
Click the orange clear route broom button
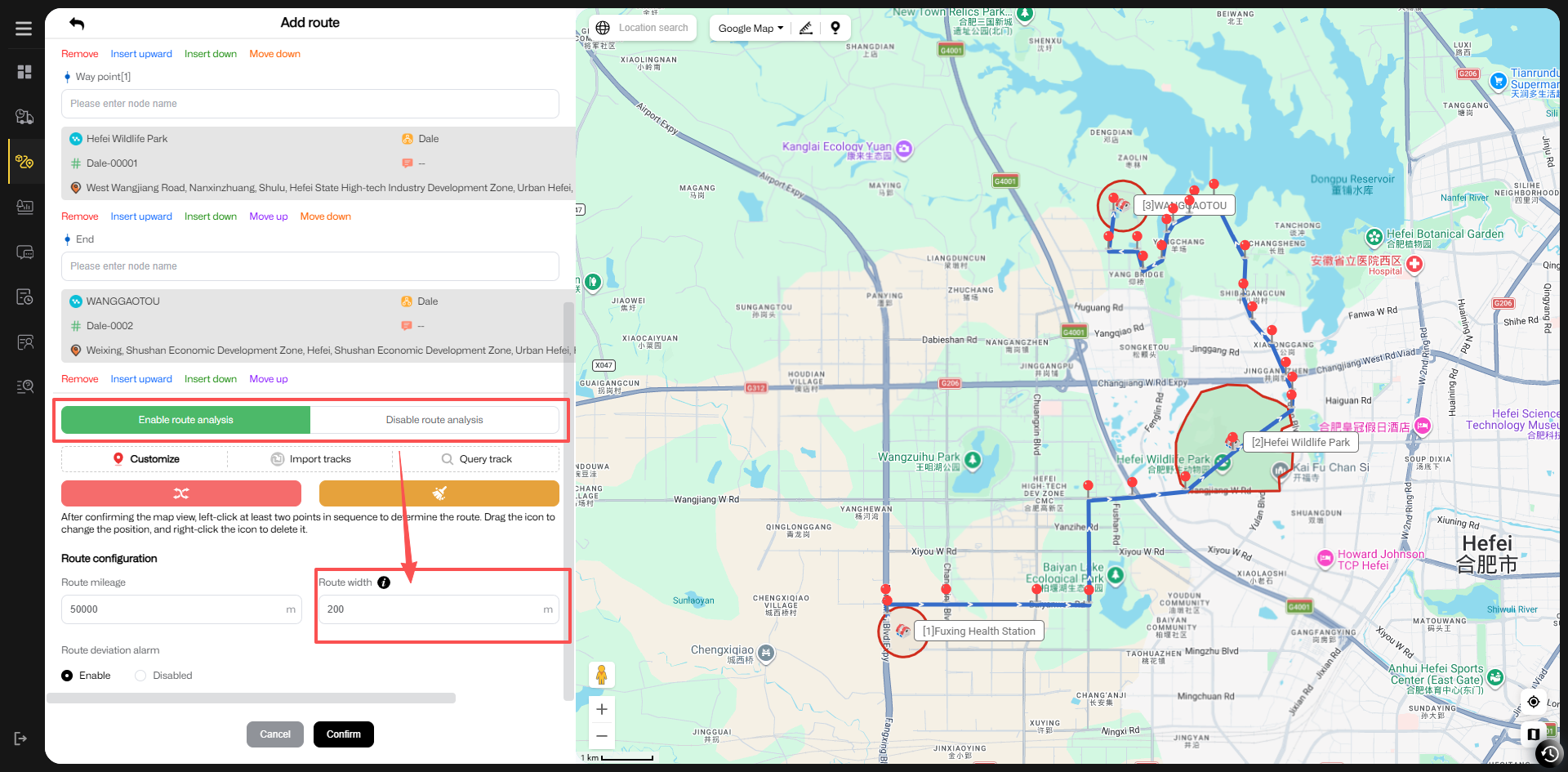coord(439,493)
